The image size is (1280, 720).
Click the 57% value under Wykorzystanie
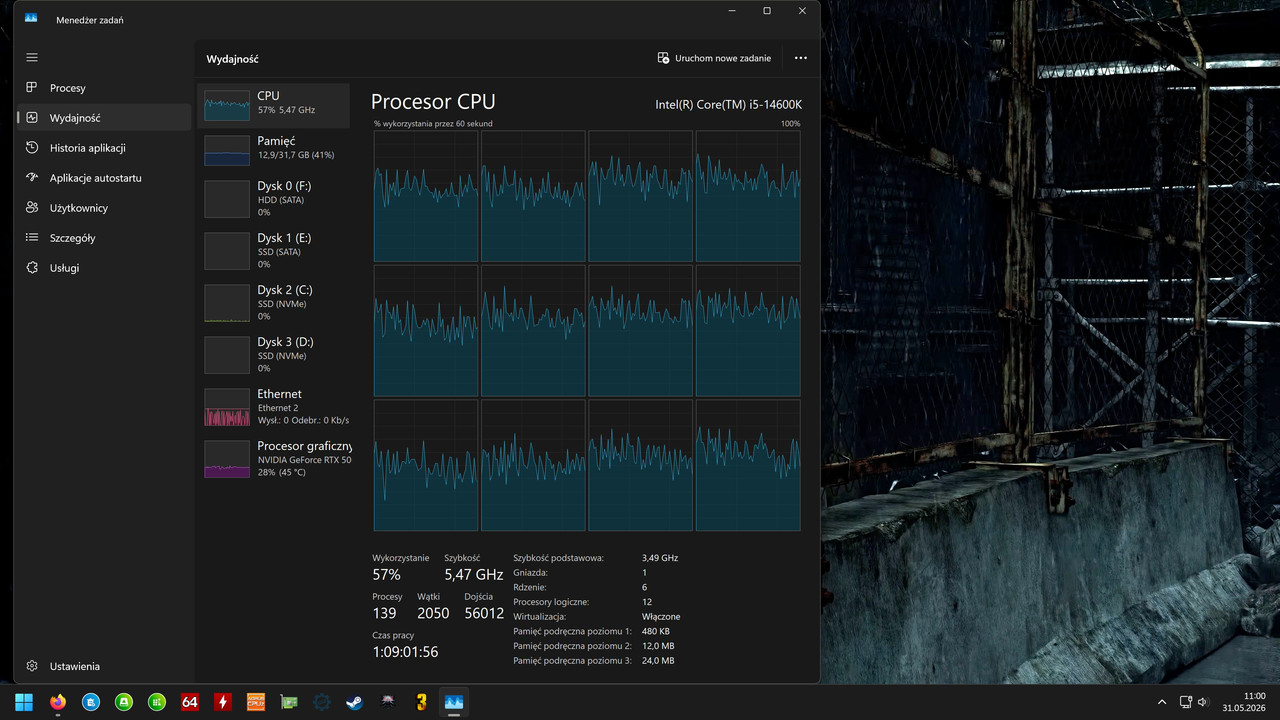pos(386,575)
